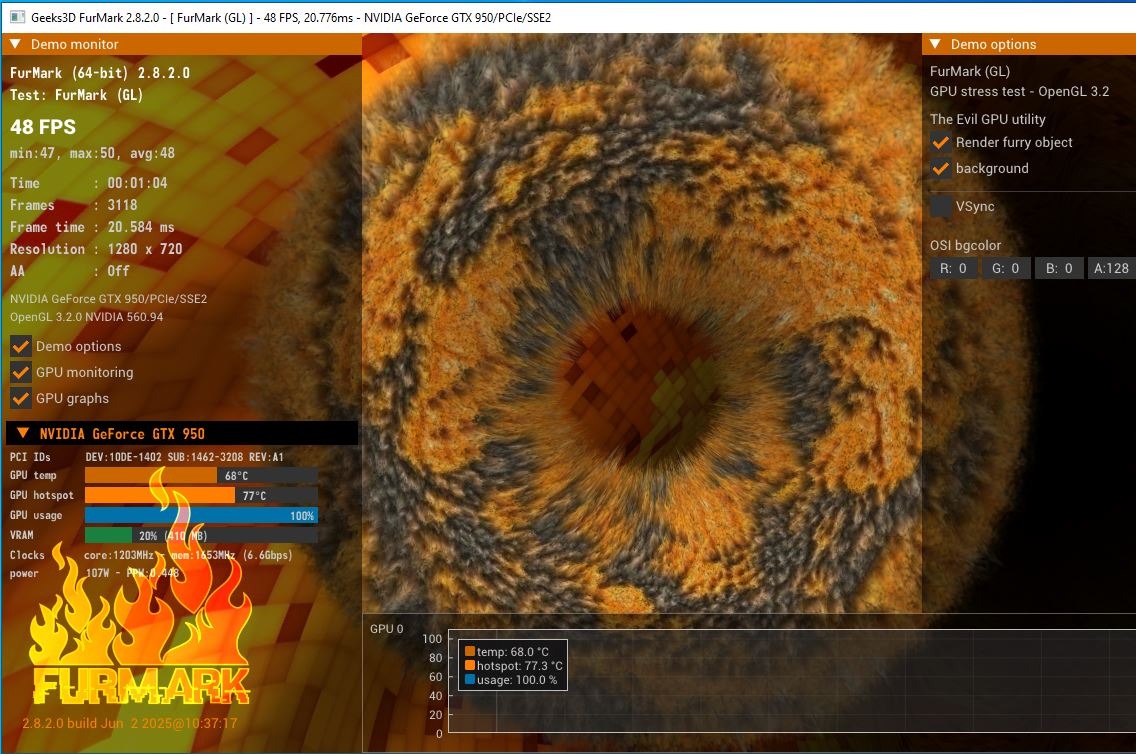This screenshot has width=1136, height=754.
Task: Enable the VSync checkbox
Action: pyautogui.click(x=940, y=206)
